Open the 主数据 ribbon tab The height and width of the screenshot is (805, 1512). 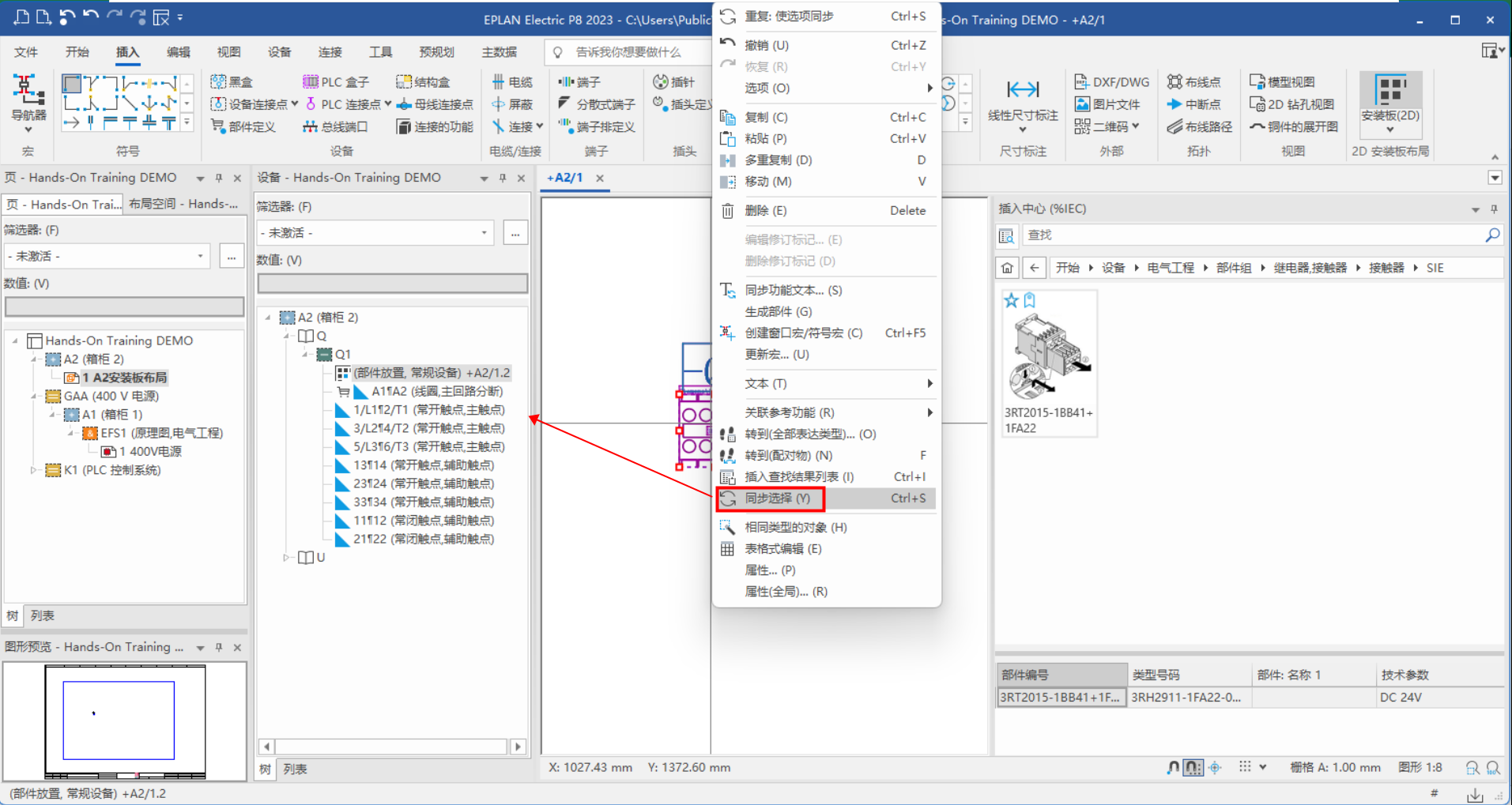tap(500, 52)
